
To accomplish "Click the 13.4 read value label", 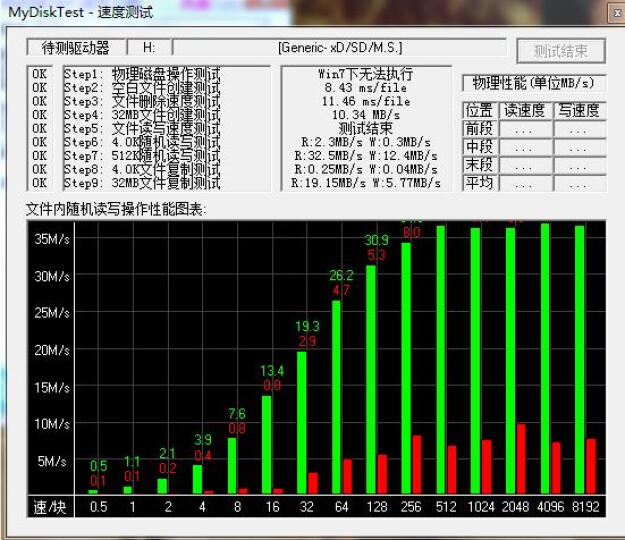I will coord(272,371).
